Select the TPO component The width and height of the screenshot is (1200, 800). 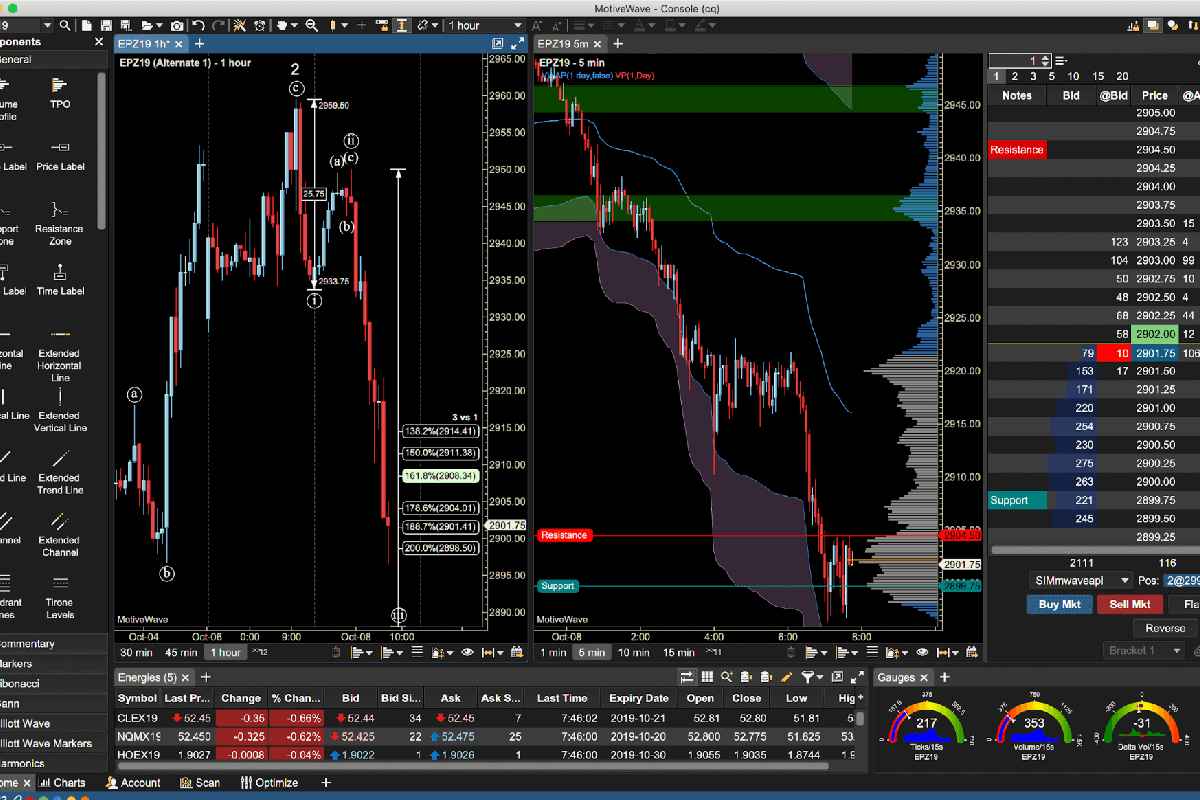pyautogui.click(x=59, y=93)
